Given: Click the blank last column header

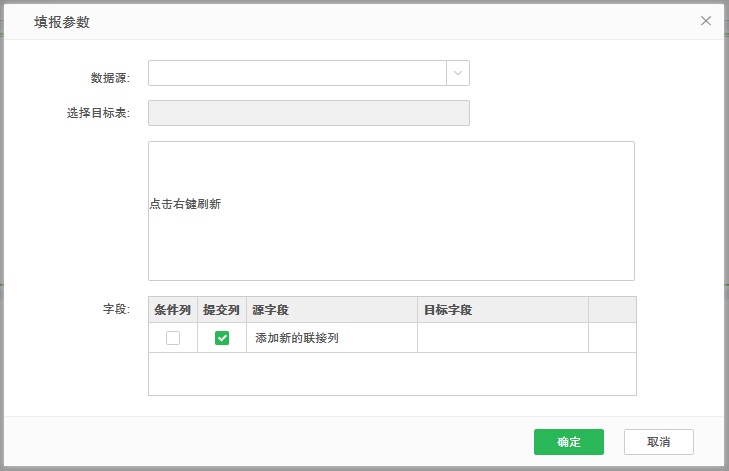Looking at the screenshot, I should pos(612,310).
